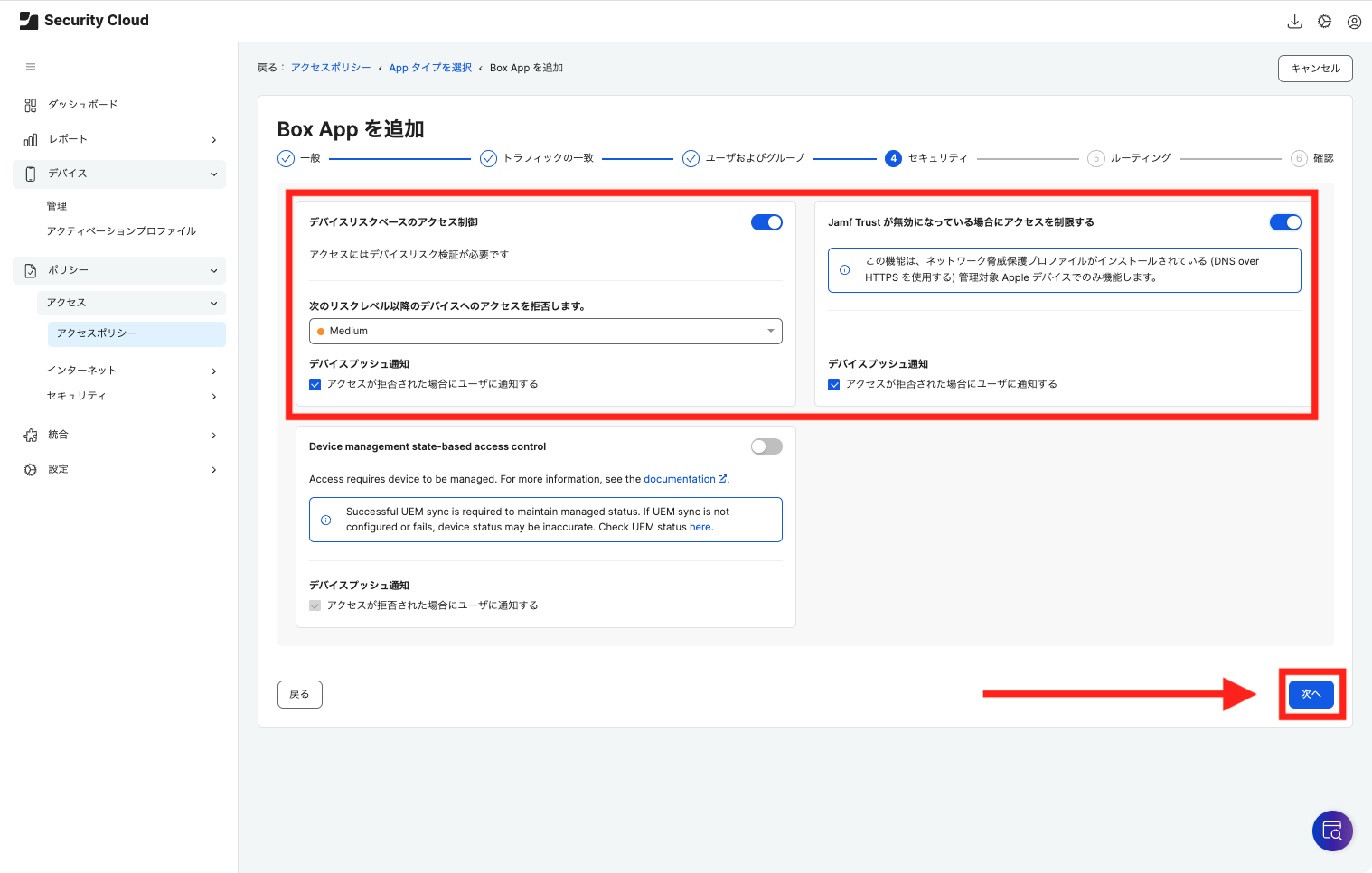Image resolution: width=1372 pixels, height=873 pixels.
Task: Expand the セキュリティ sidebar menu
Action: tap(214, 397)
